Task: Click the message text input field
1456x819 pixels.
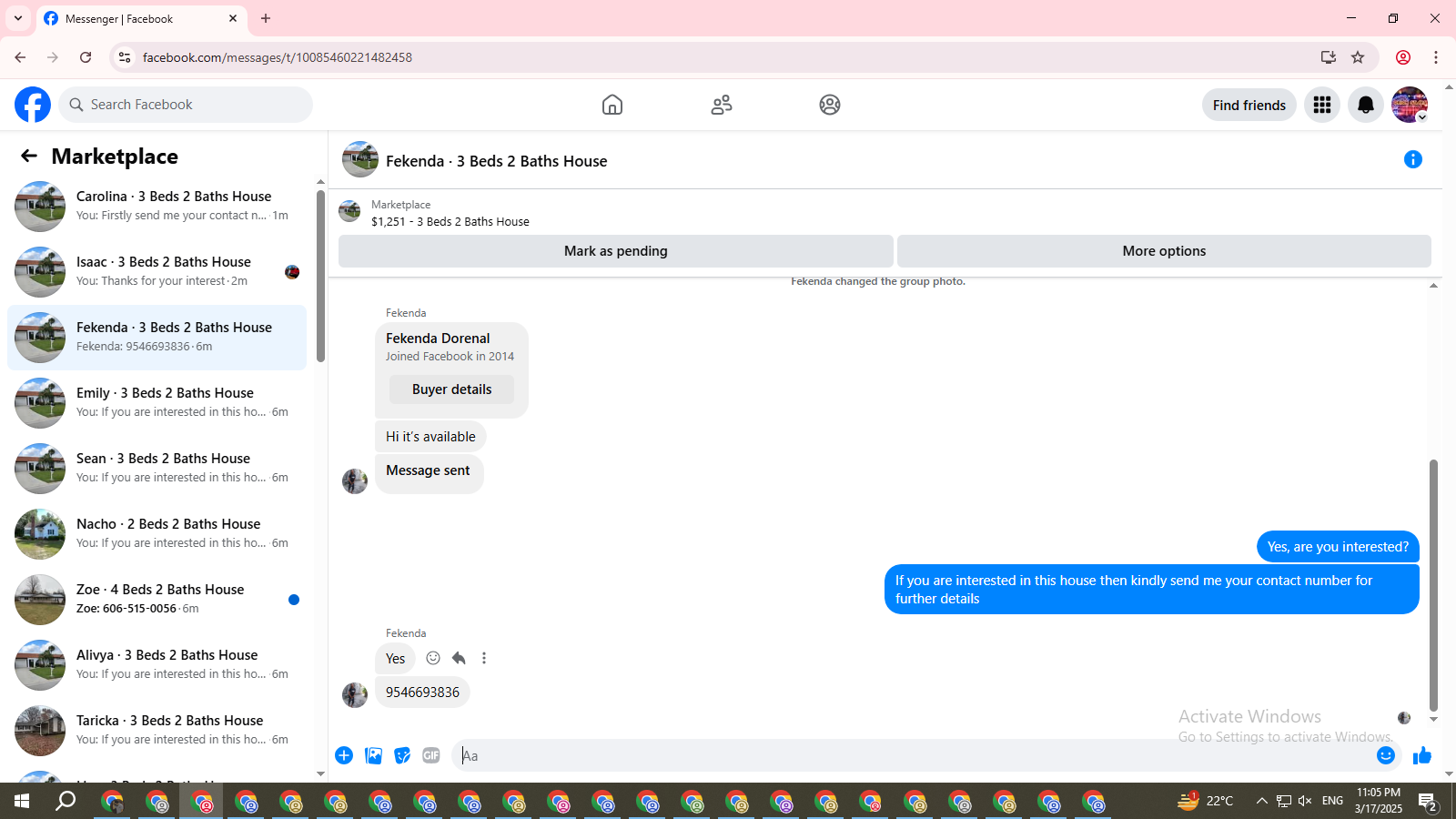Action: coord(915,755)
